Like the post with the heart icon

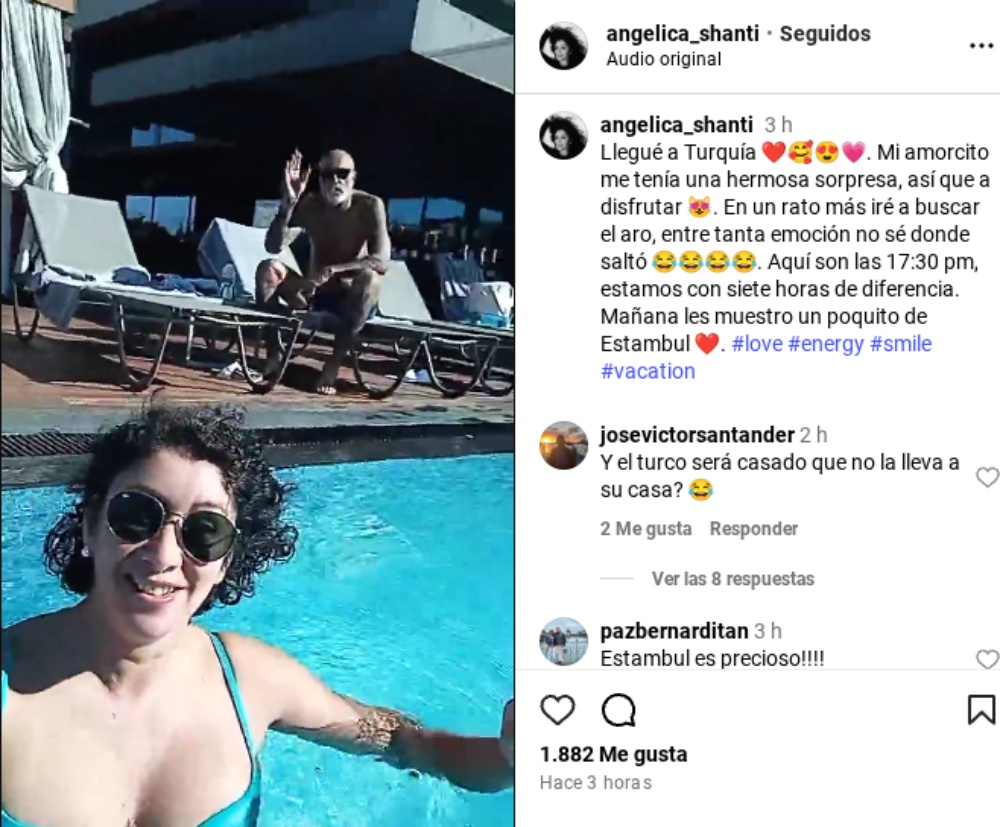(557, 710)
